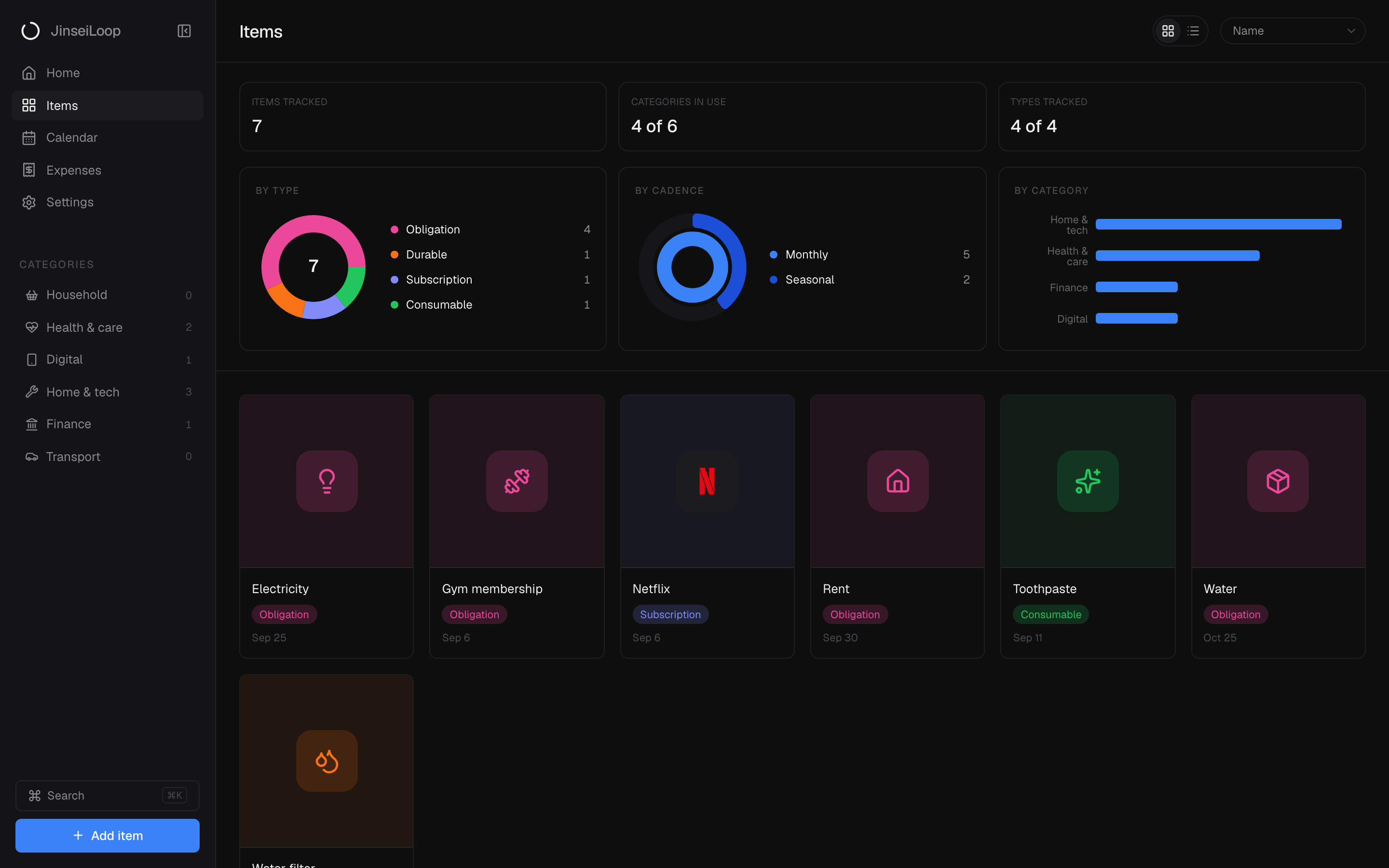Click the Expenses receipt icon
The image size is (1389, 868).
coord(29,170)
